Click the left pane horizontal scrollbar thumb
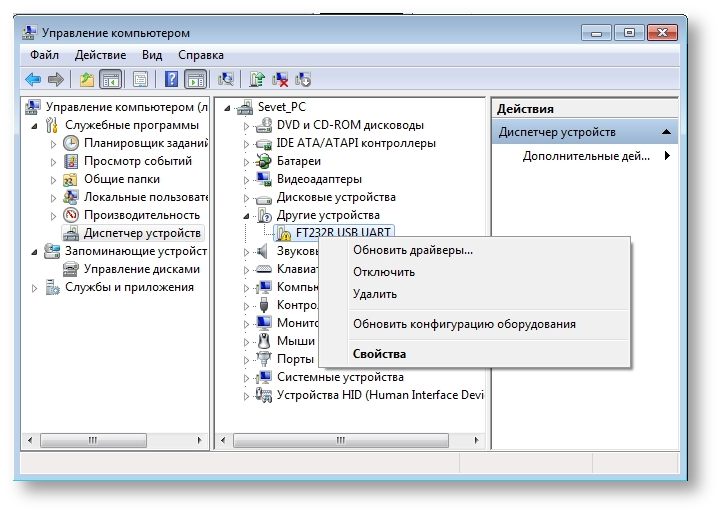 click(x=93, y=440)
